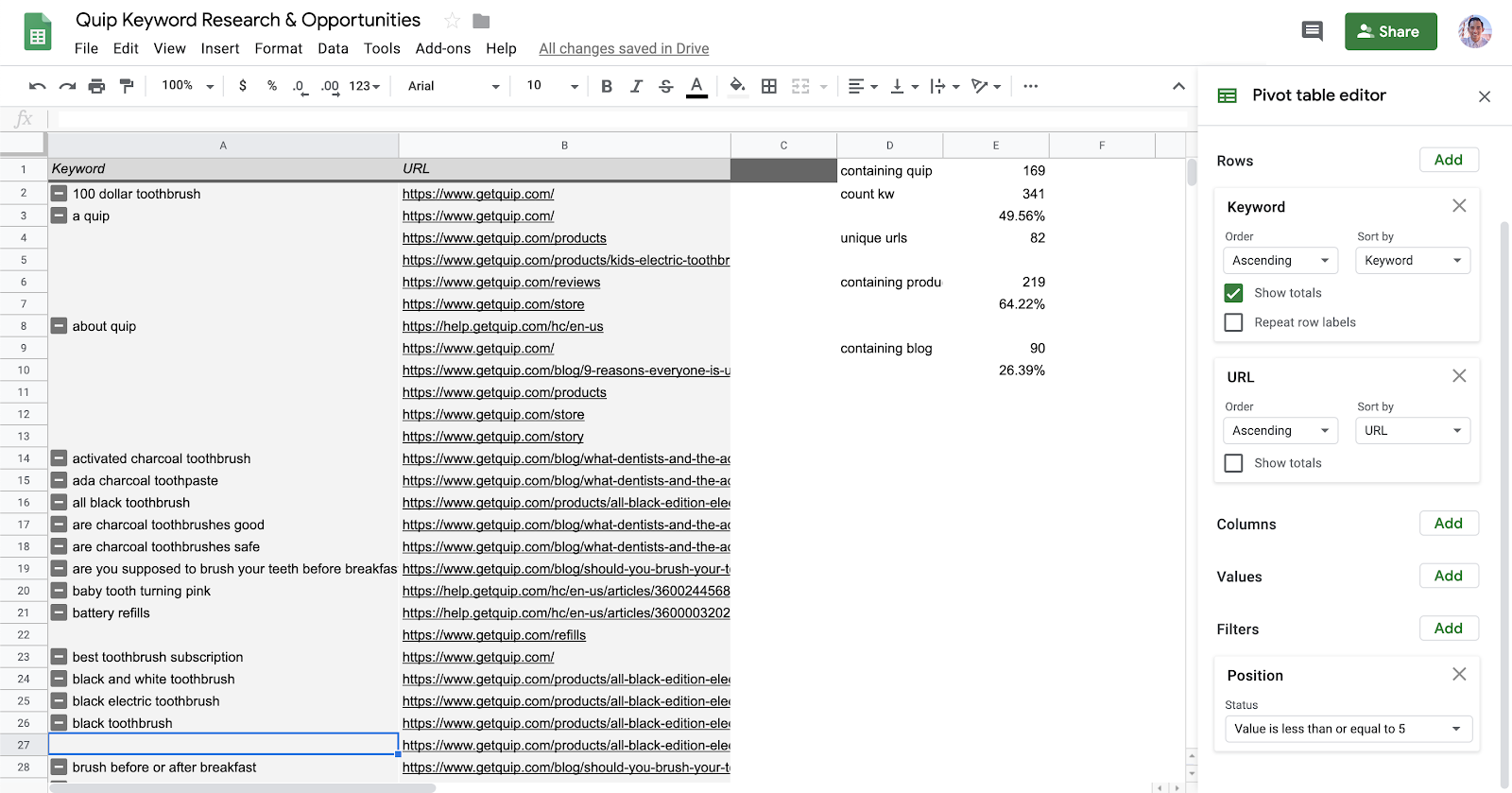Toggle italic formatting
Screen dimensions: 1512x793
click(636, 86)
